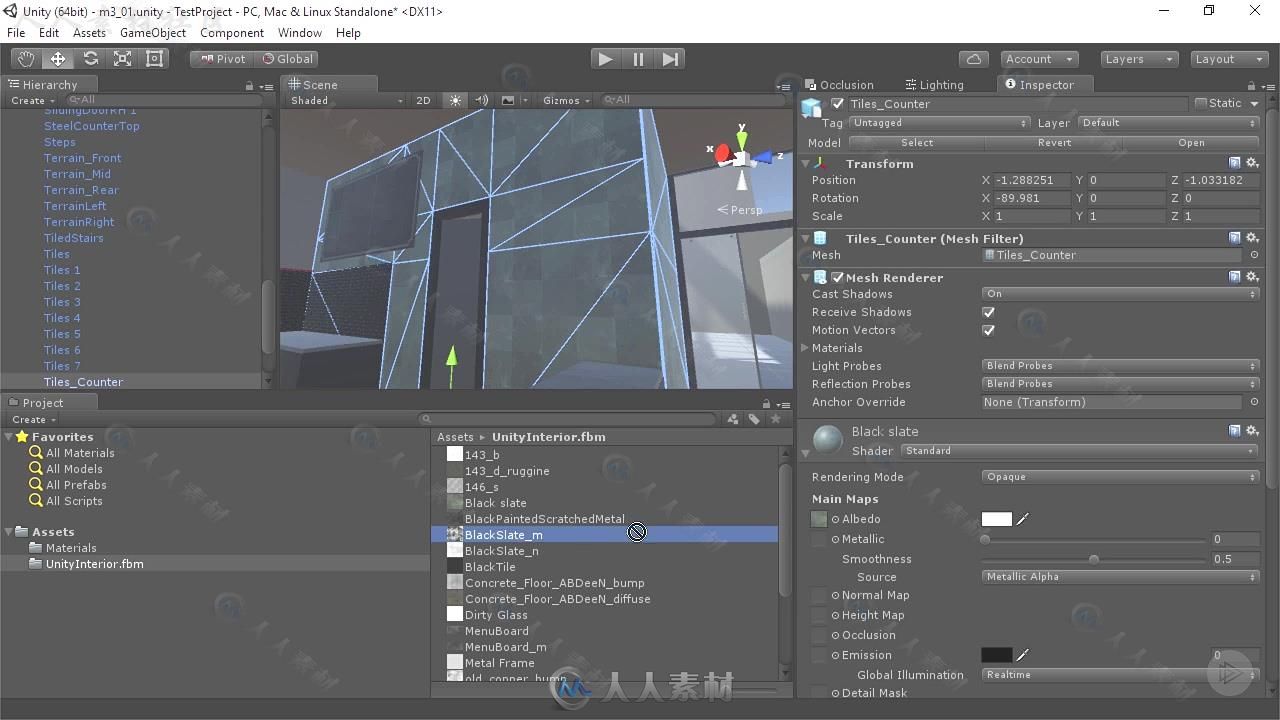This screenshot has width=1280, height=720.
Task: Click scene orientation gizmo cube
Action: tap(741, 158)
